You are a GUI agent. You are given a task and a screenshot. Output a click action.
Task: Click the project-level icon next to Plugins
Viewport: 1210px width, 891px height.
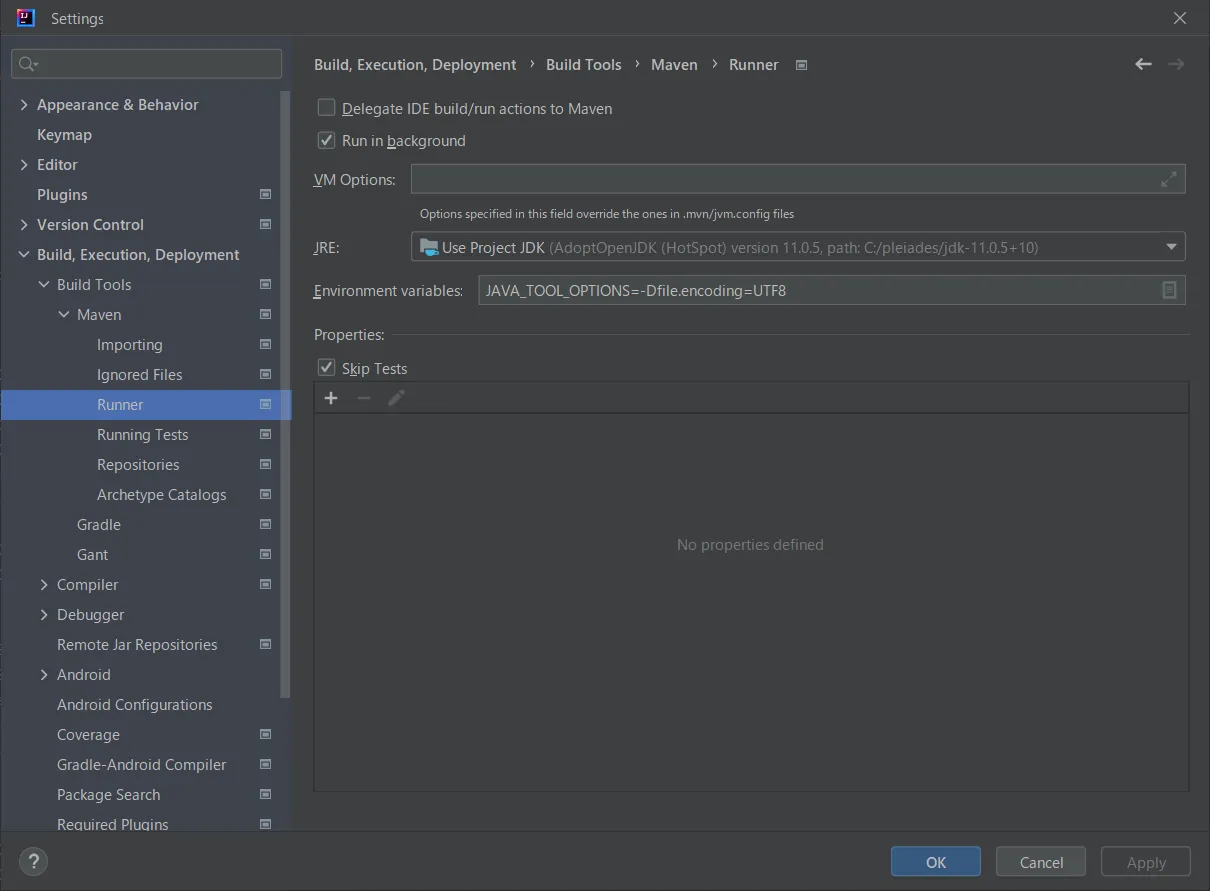265,194
